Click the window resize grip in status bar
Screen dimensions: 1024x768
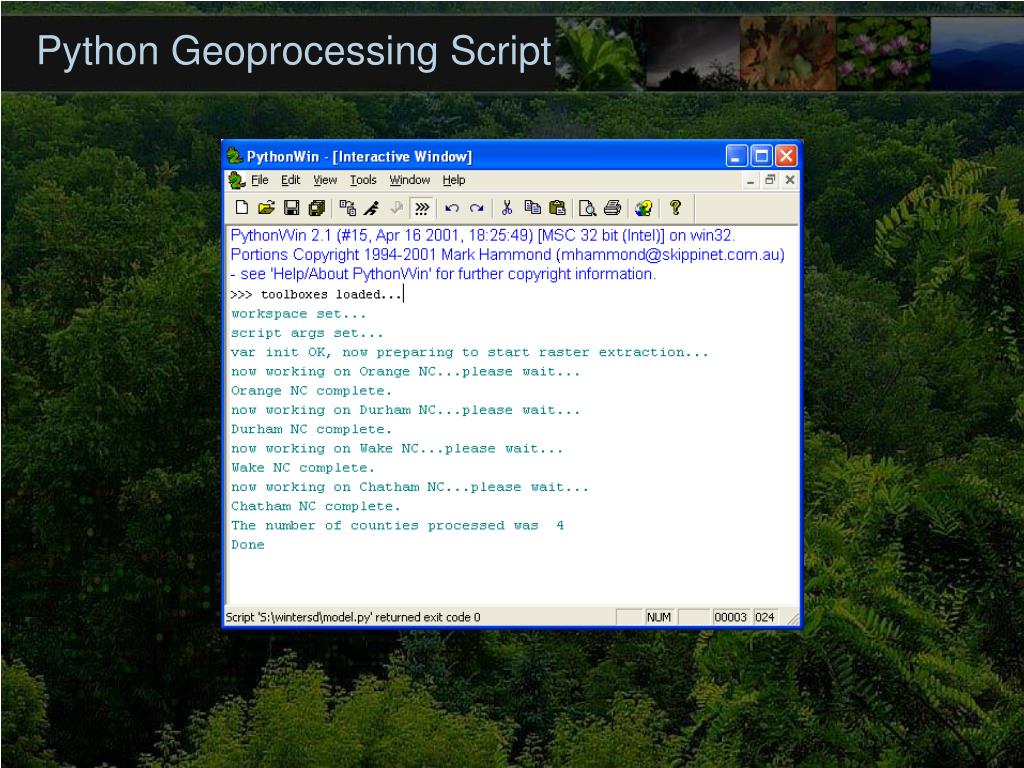click(793, 618)
